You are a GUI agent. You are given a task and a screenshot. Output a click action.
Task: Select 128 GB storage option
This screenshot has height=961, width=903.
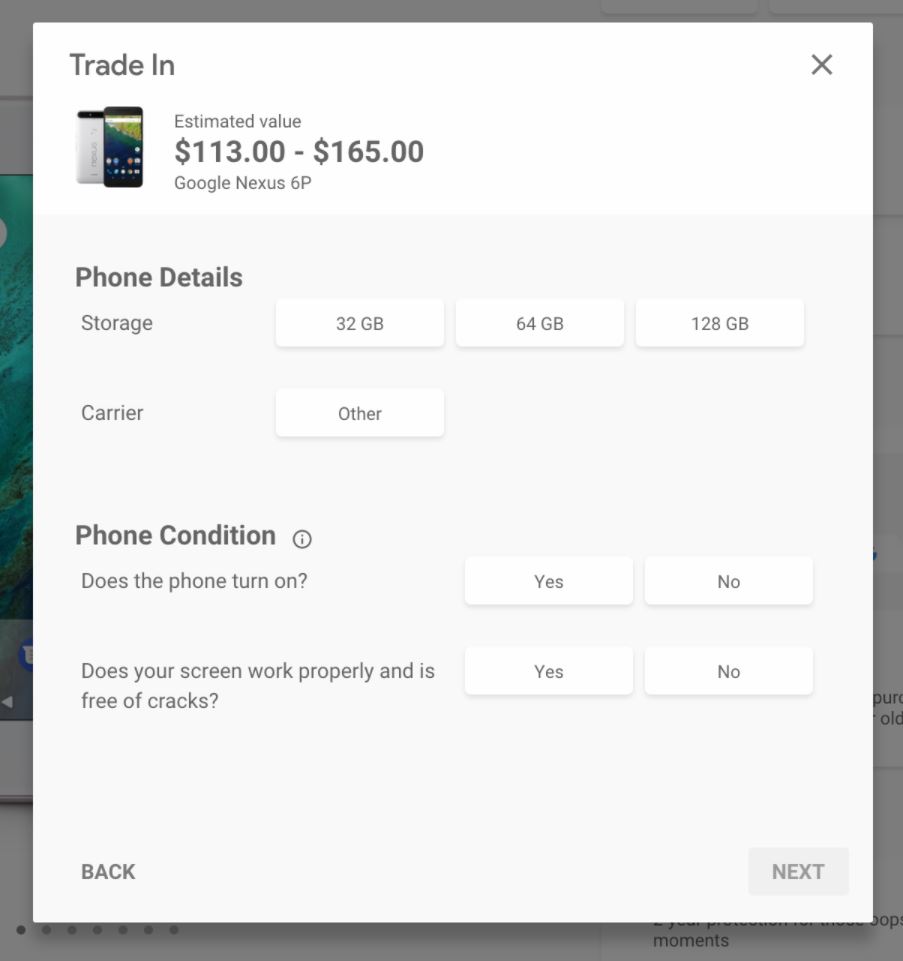[720, 323]
